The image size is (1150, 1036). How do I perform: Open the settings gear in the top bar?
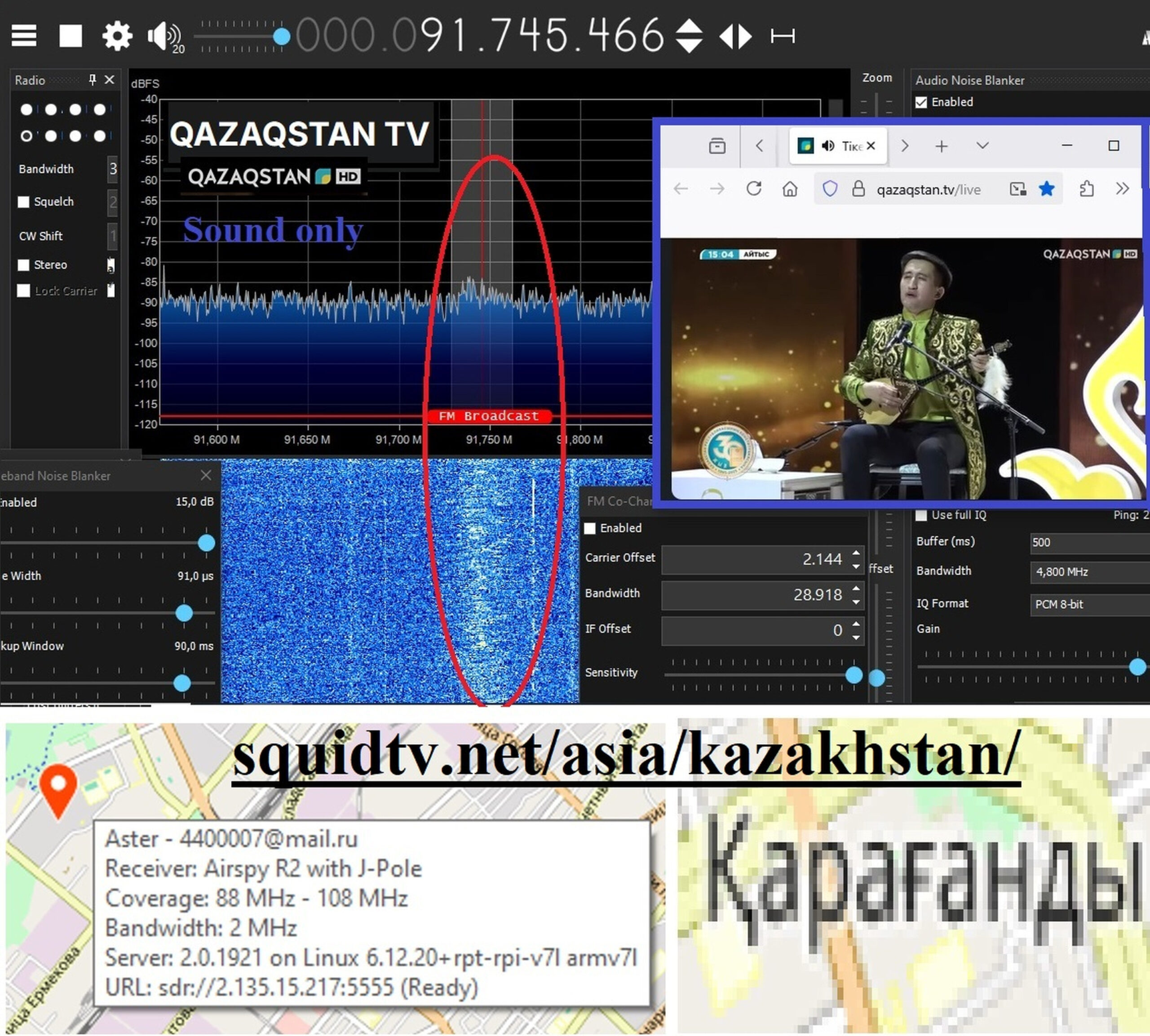click(x=117, y=36)
